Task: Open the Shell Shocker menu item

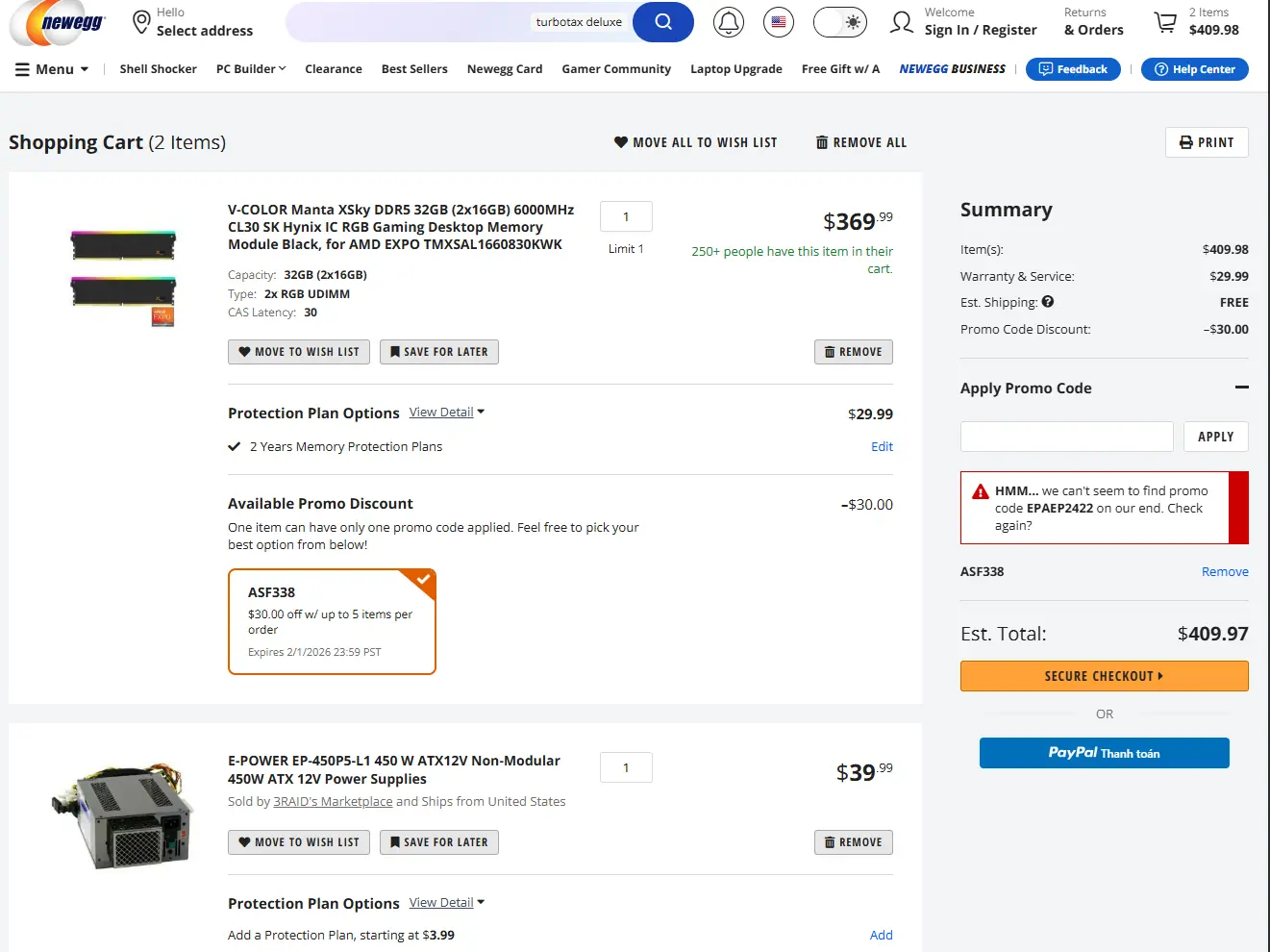Action: pyautogui.click(x=158, y=69)
